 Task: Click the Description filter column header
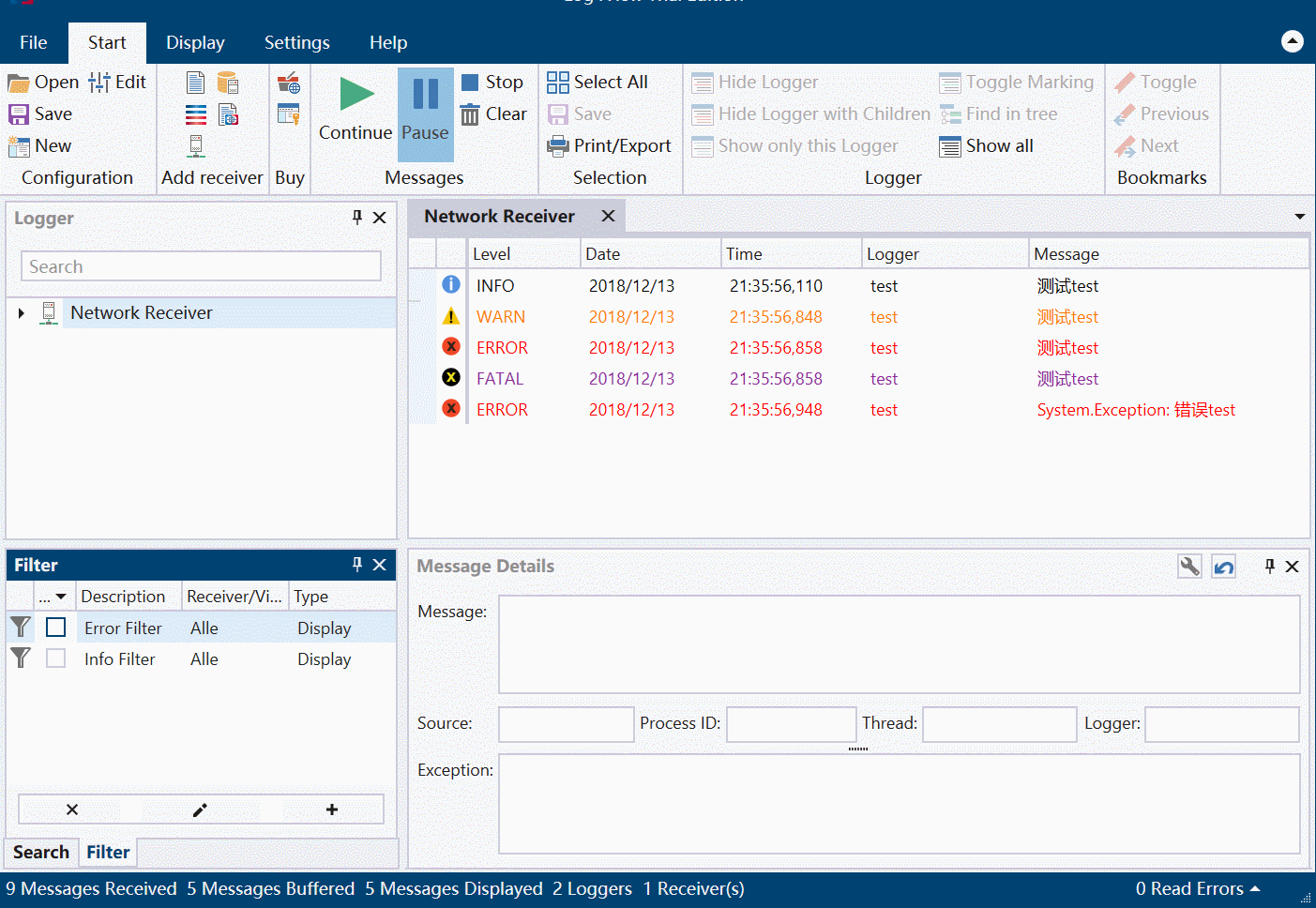tap(129, 597)
